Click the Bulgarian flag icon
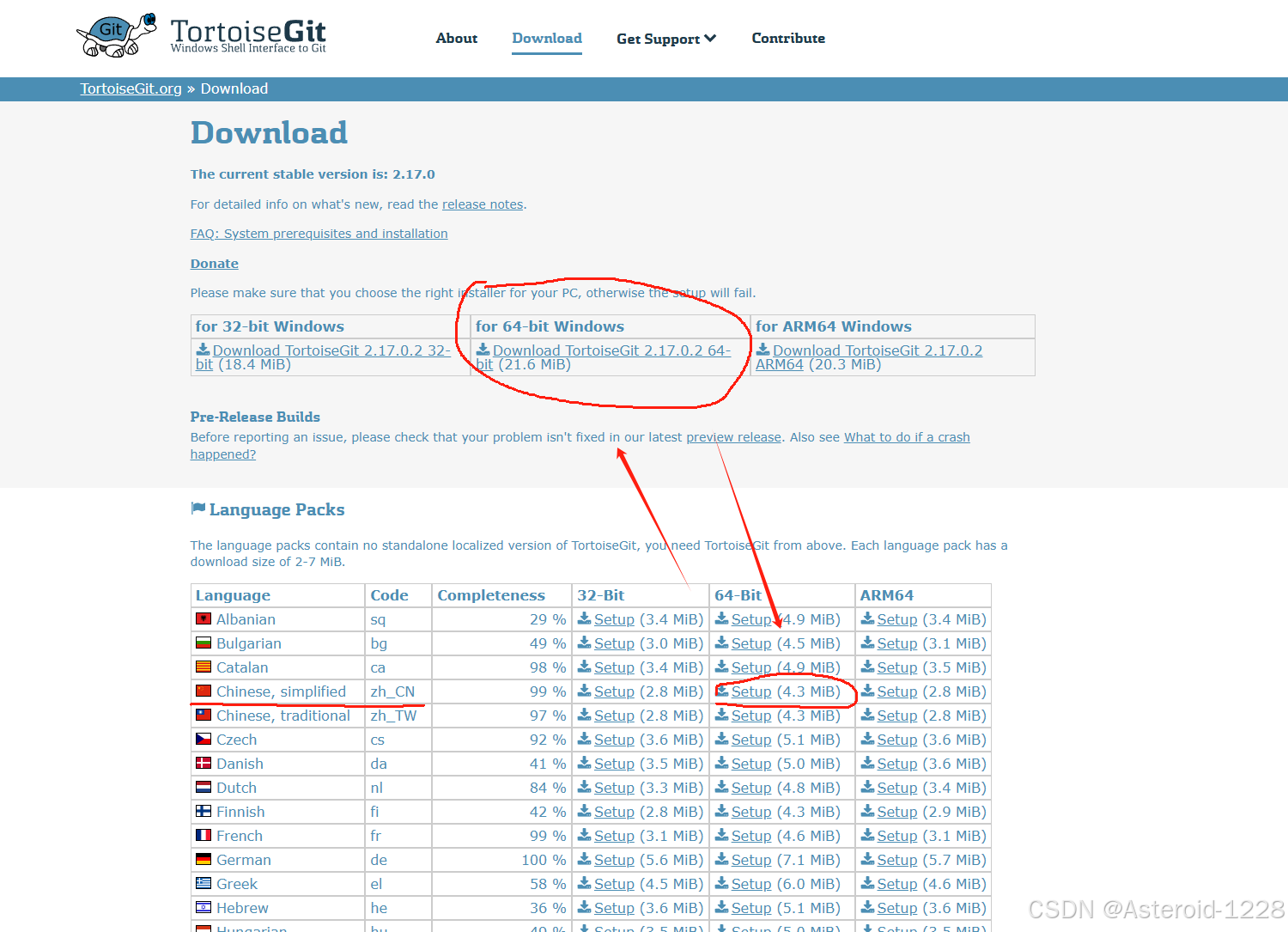 coord(204,643)
